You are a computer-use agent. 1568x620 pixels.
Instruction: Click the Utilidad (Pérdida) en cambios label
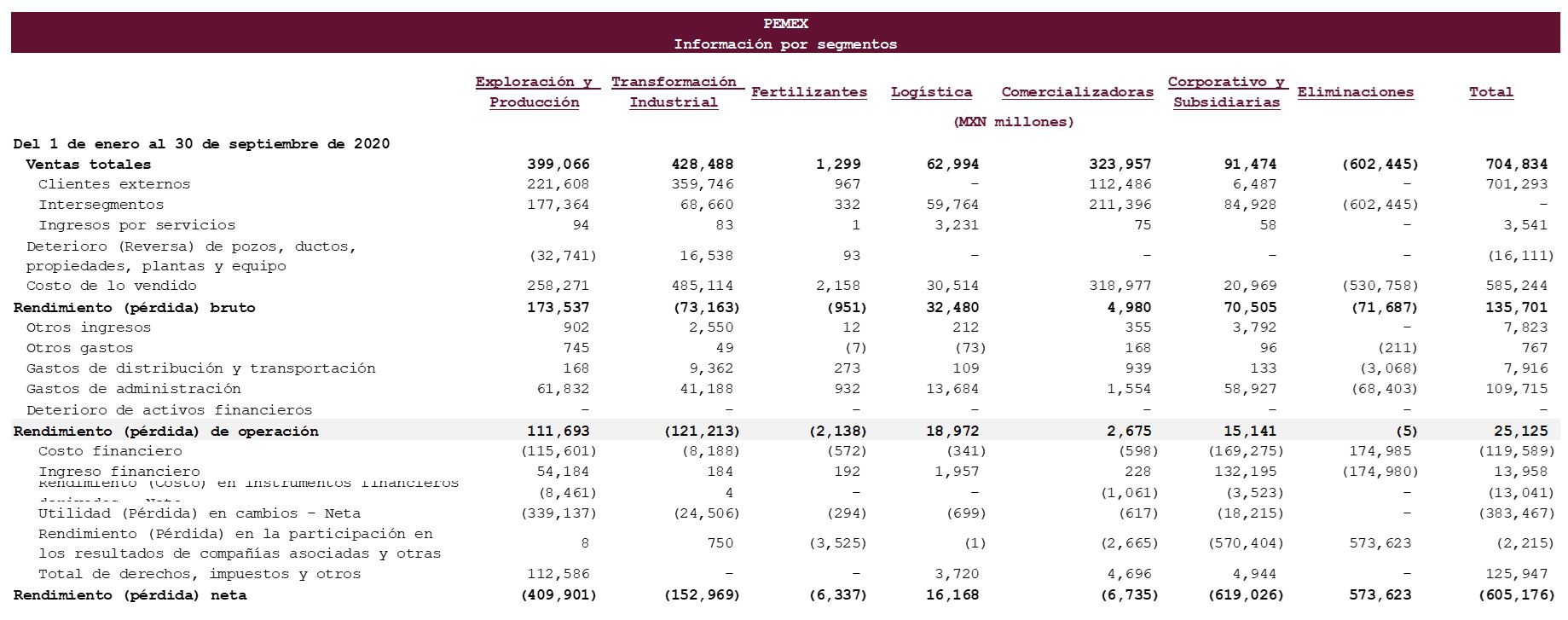coord(200,513)
